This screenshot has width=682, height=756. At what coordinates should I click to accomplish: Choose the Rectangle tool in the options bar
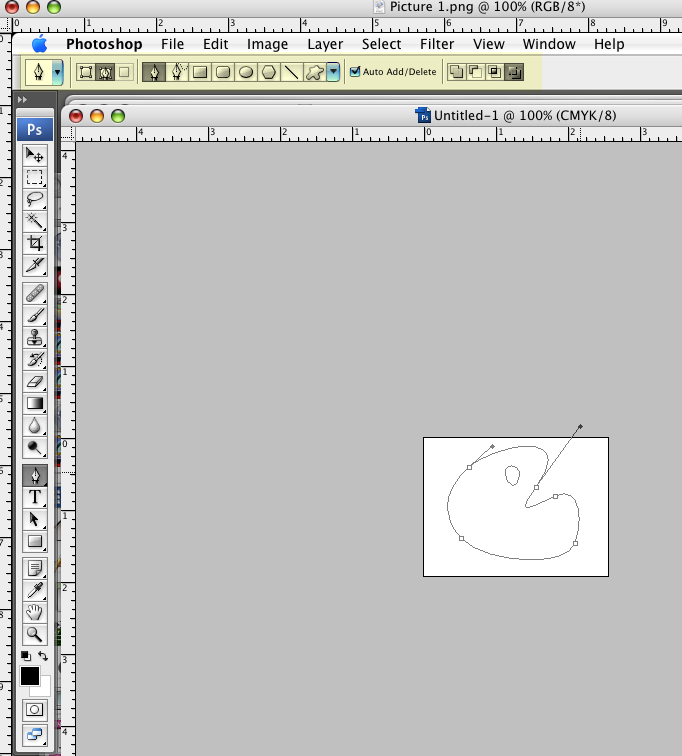point(200,72)
